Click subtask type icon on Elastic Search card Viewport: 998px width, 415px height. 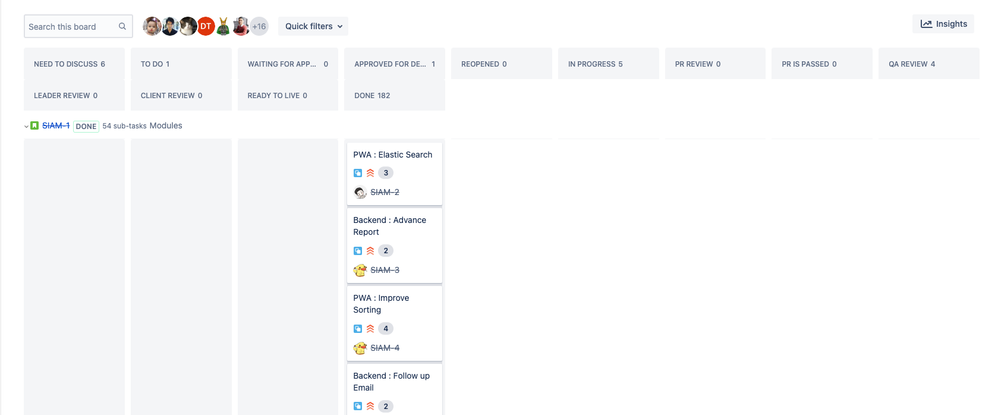coord(358,173)
